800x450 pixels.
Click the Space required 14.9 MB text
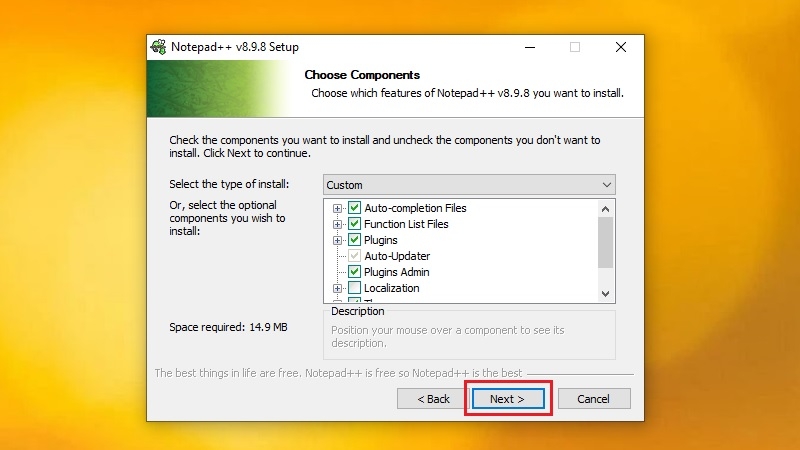click(x=228, y=327)
